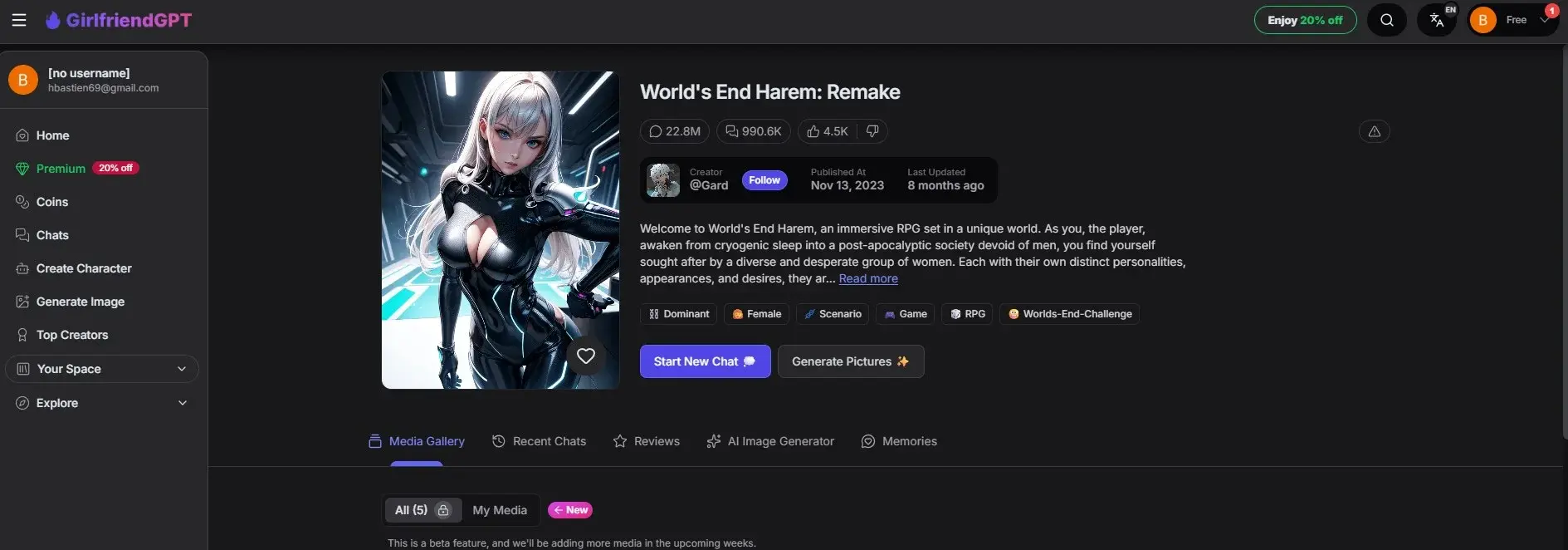Click the thumbs down dislike icon

tap(872, 131)
